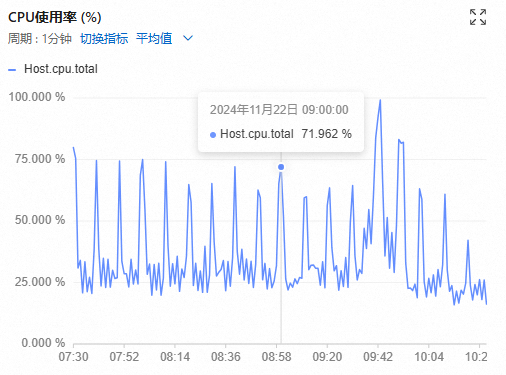Click the peak near 09:42
This screenshot has height=375, width=506.
point(380,100)
